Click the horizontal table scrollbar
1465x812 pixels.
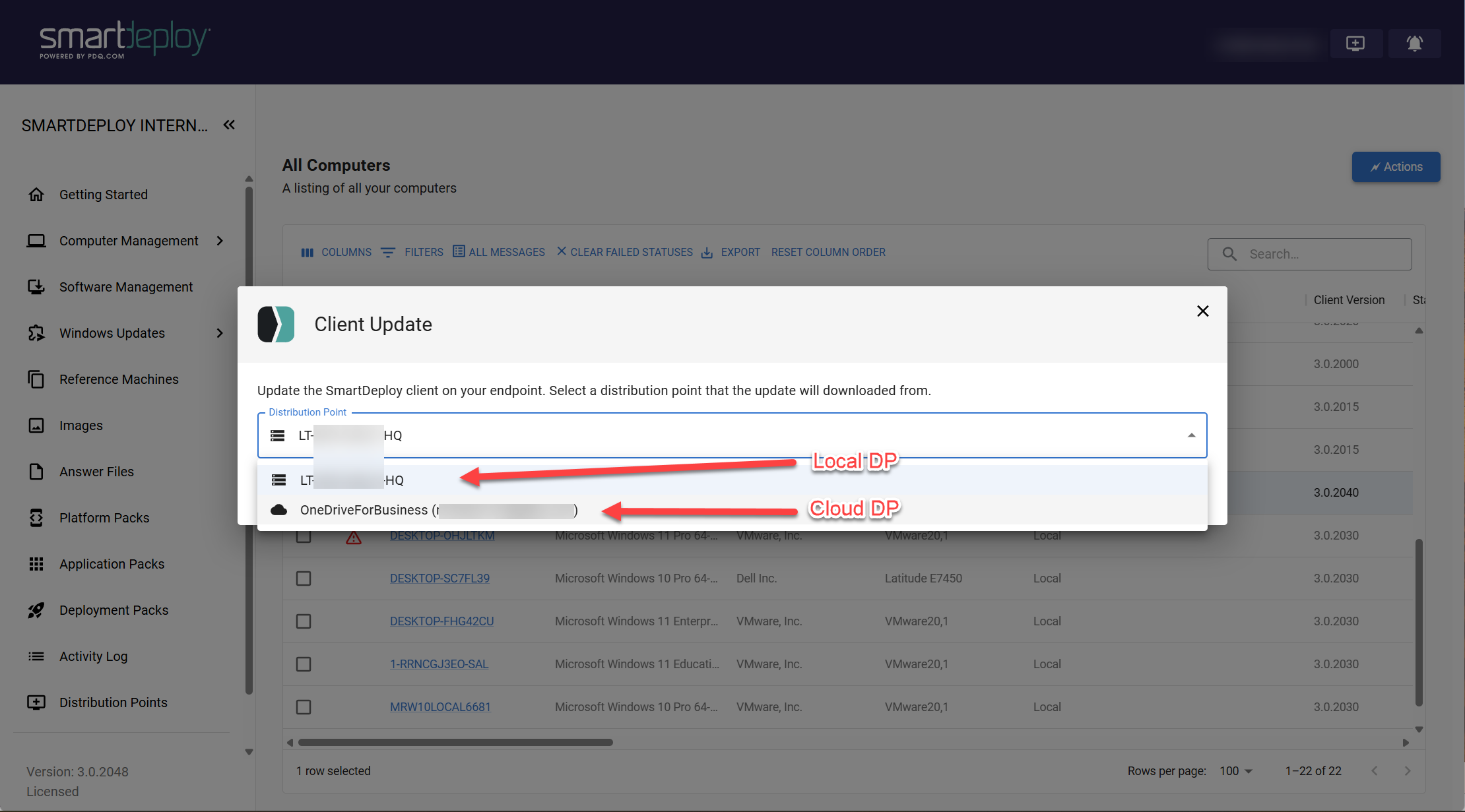coord(455,743)
